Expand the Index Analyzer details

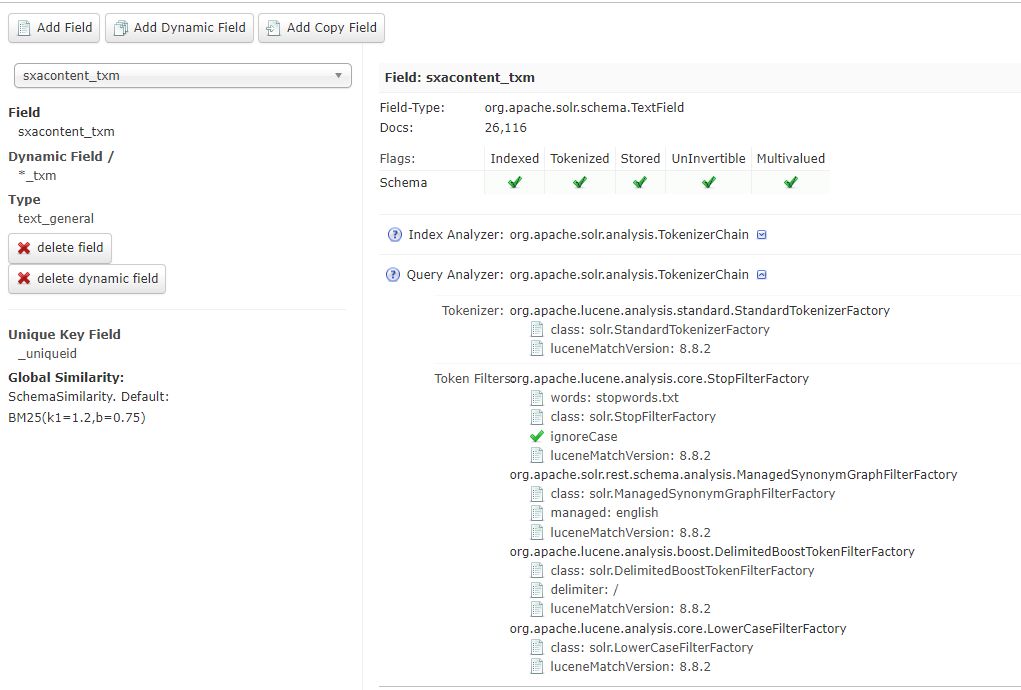click(x=762, y=235)
